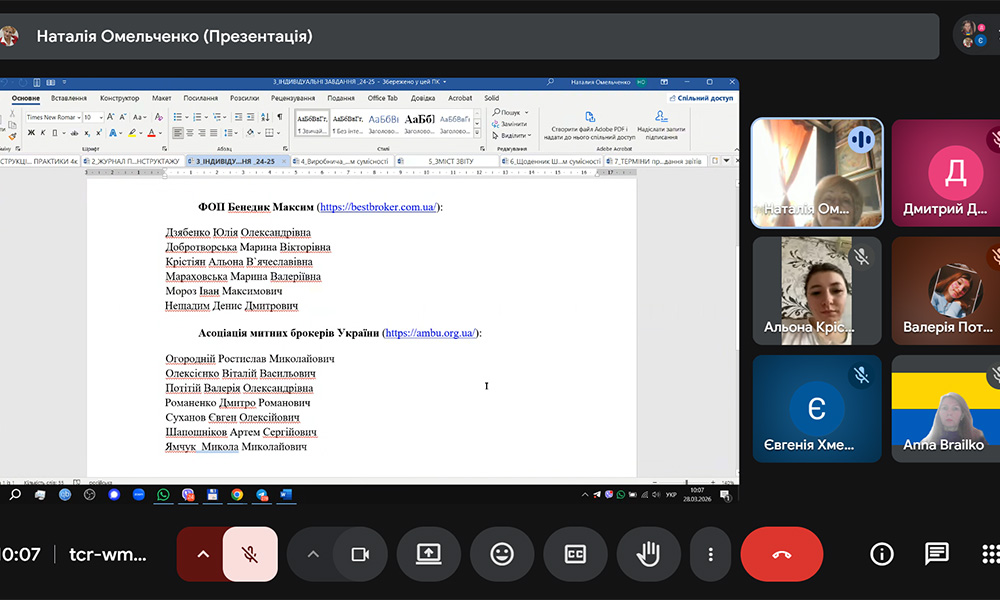The width and height of the screenshot is (1000, 600).
Task: Open the activities grid icon
Action: tap(990, 553)
